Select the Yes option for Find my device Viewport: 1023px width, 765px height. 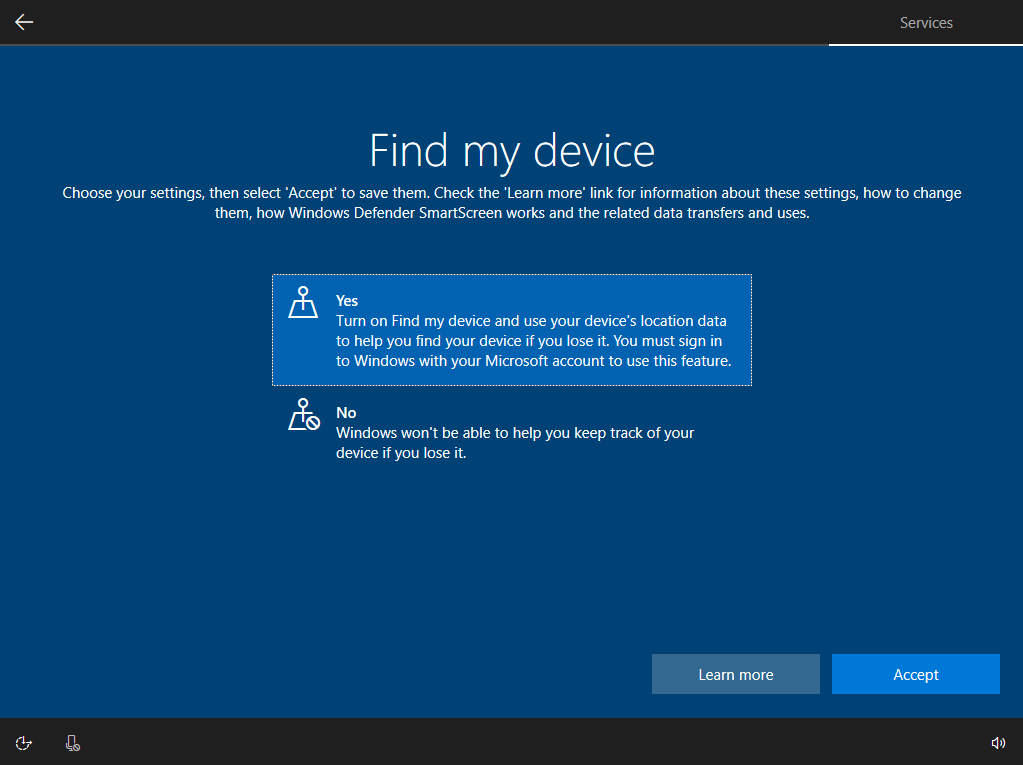click(x=512, y=330)
